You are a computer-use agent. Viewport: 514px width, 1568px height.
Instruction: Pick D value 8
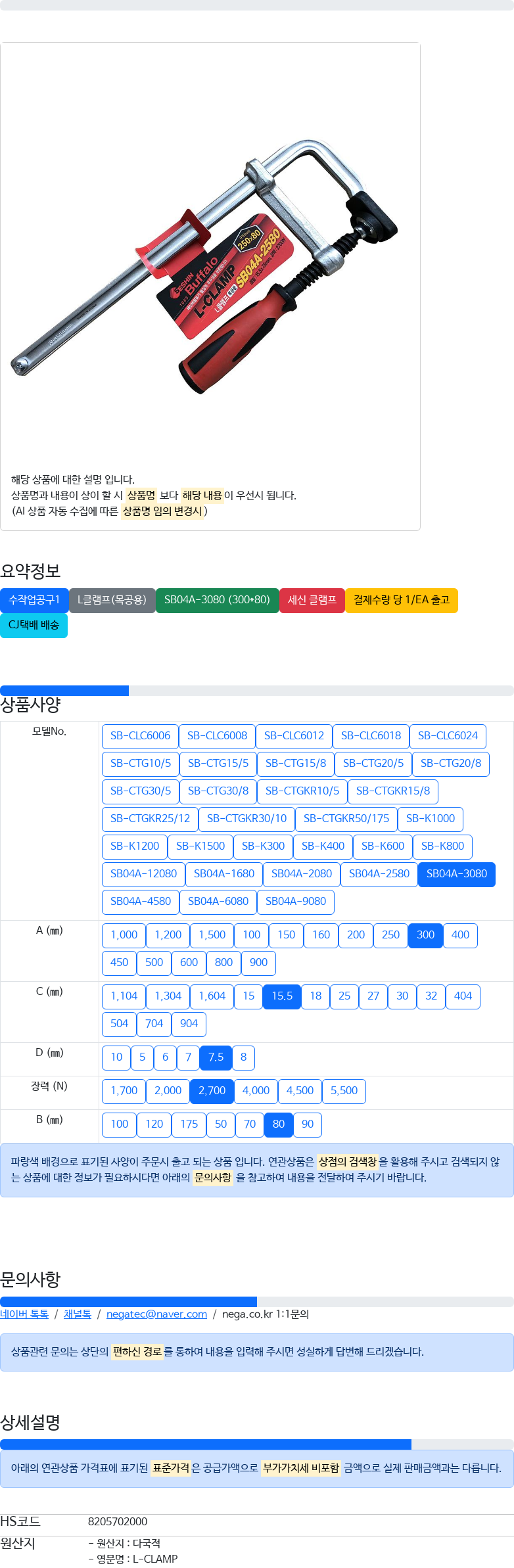[x=243, y=1057]
